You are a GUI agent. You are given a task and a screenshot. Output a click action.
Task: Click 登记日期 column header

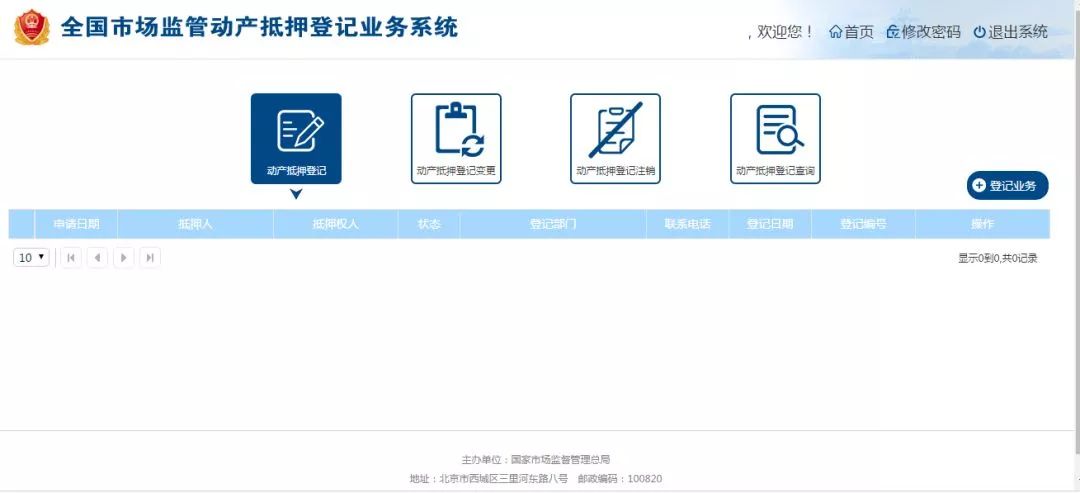(x=770, y=224)
